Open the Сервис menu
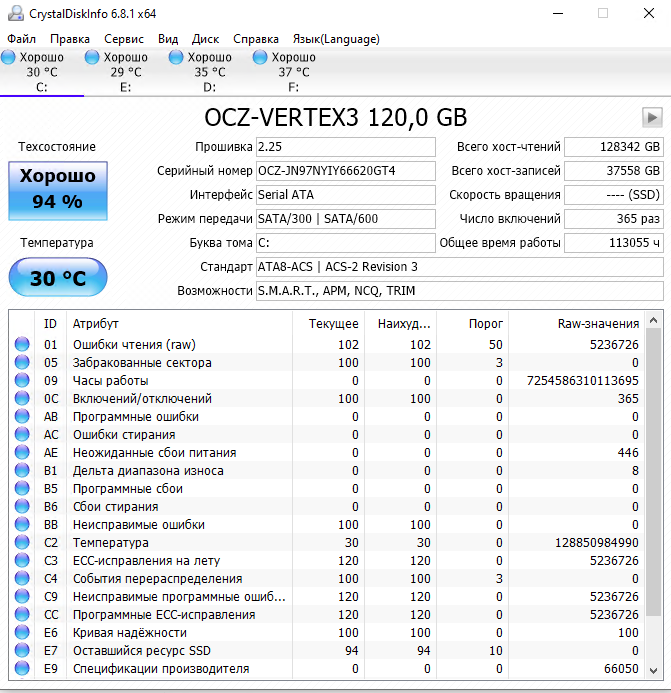The height and width of the screenshot is (693, 671). [x=124, y=39]
